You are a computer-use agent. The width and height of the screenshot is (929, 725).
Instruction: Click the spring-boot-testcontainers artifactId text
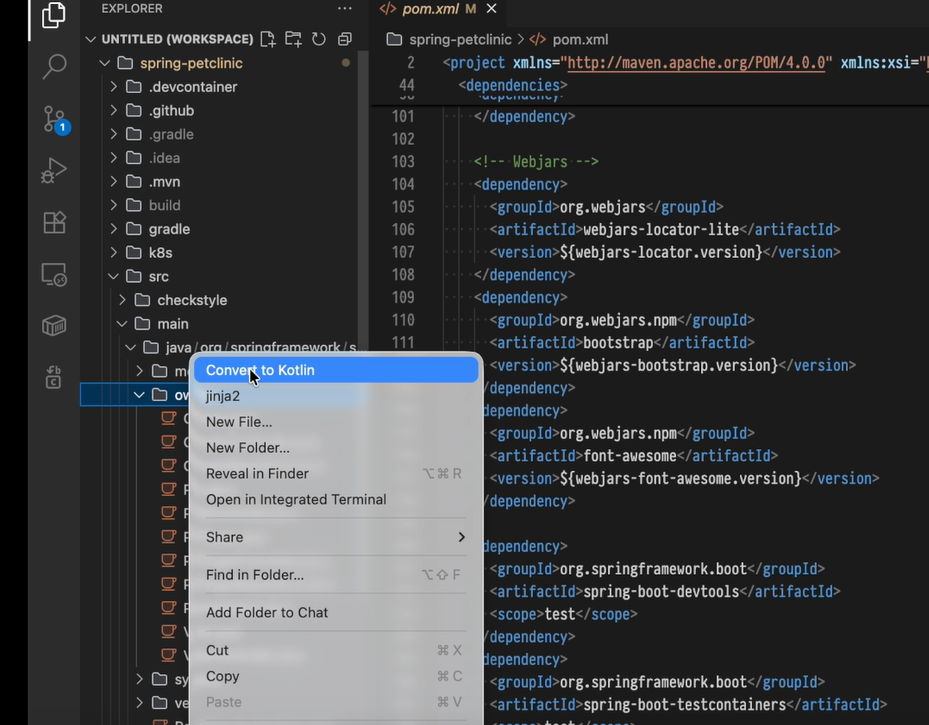[x=684, y=704]
